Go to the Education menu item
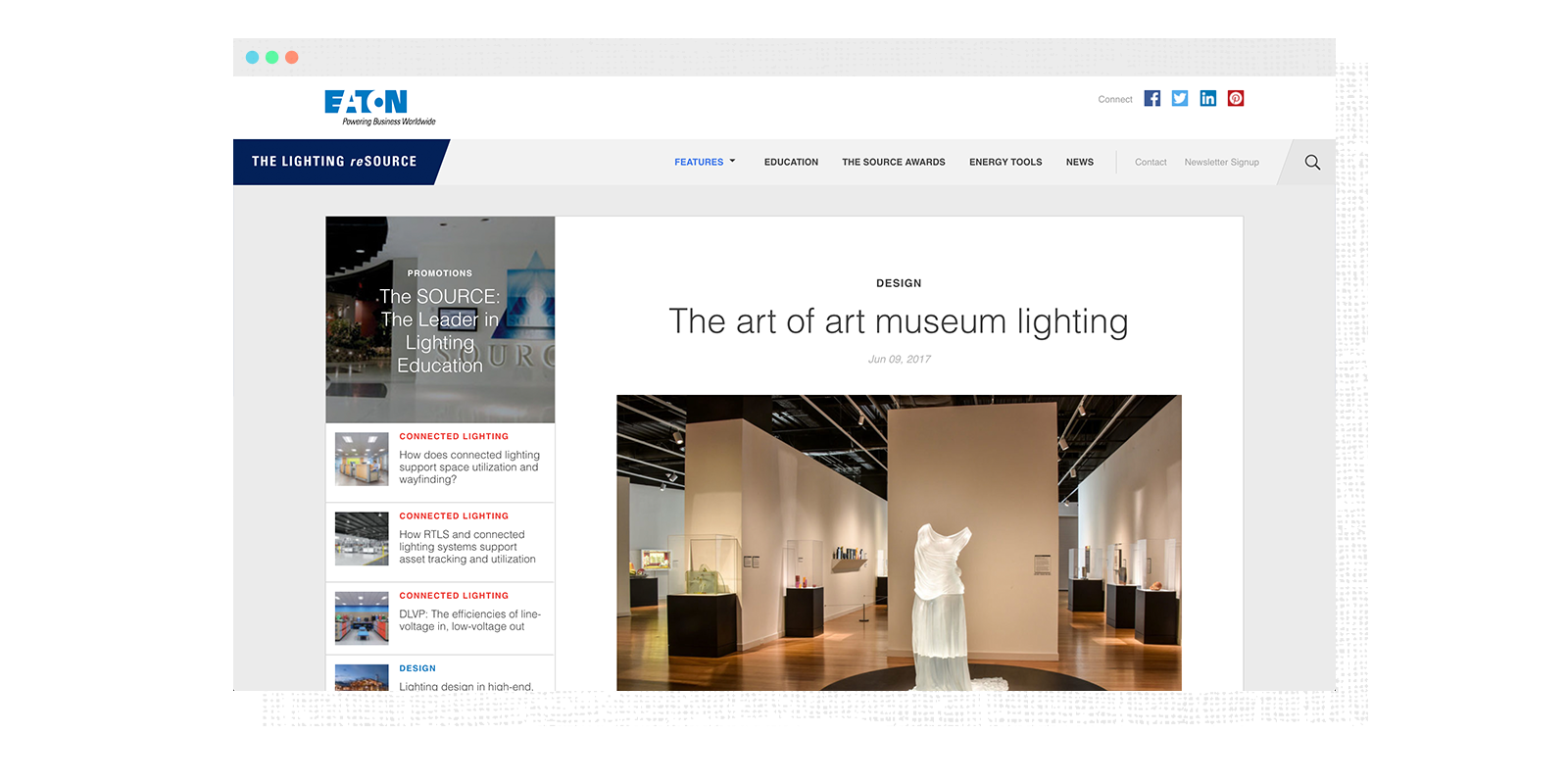Viewport: 1568px width, 784px height. pos(791,163)
